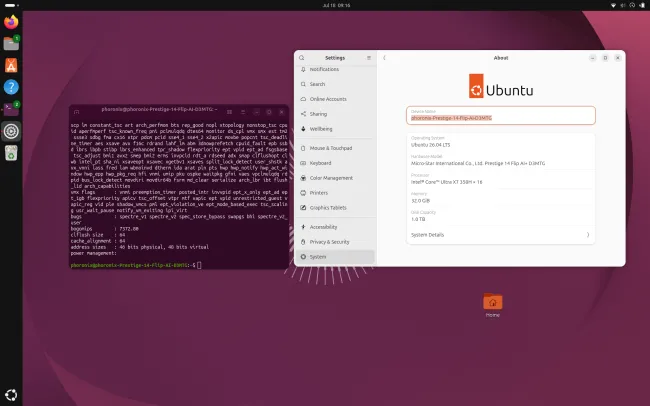Expand the System Details row
Screen dimensions: 650x406
(x=501, y=235)
